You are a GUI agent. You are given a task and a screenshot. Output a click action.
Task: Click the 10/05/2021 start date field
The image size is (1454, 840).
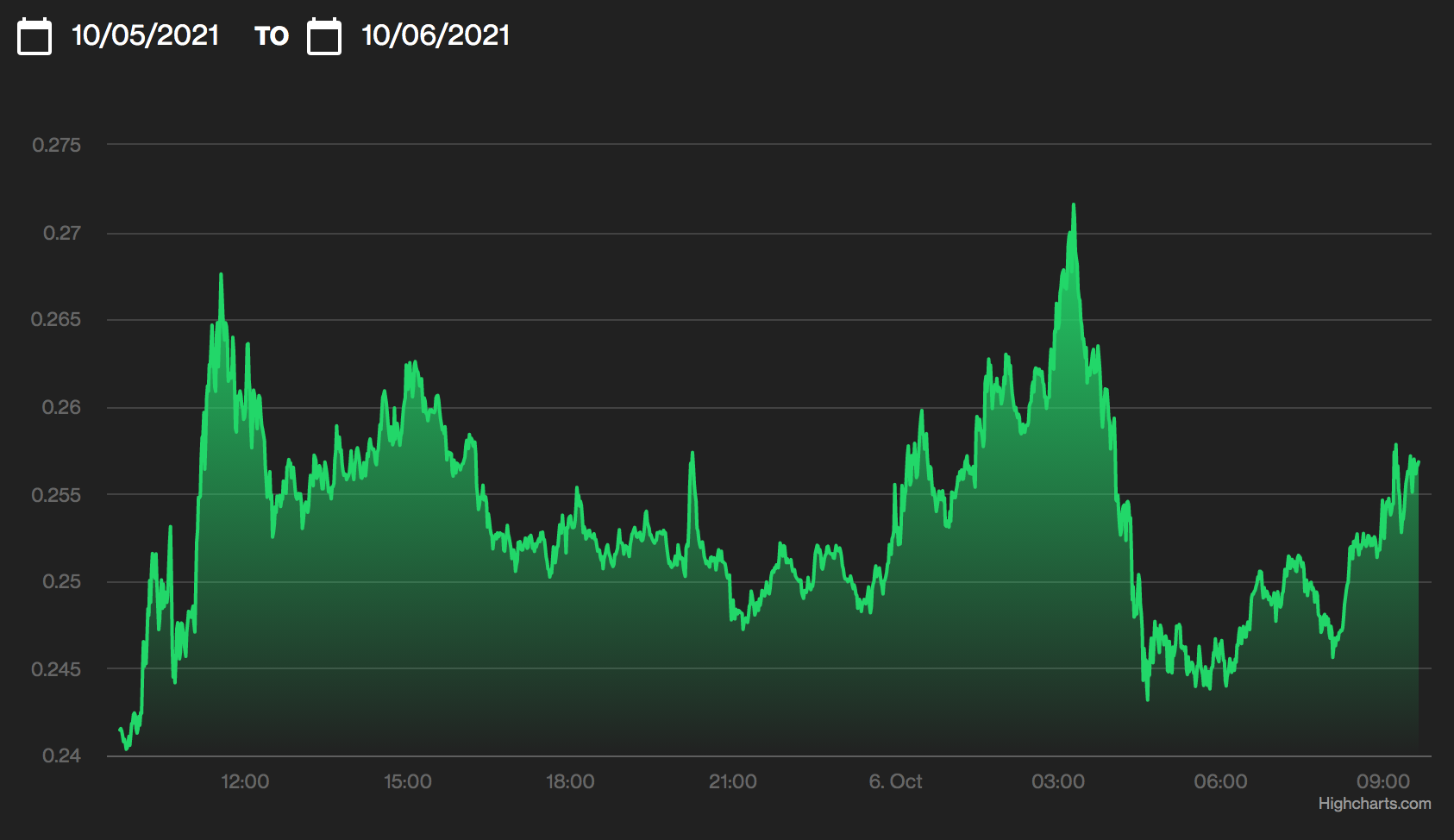point(145,35)
